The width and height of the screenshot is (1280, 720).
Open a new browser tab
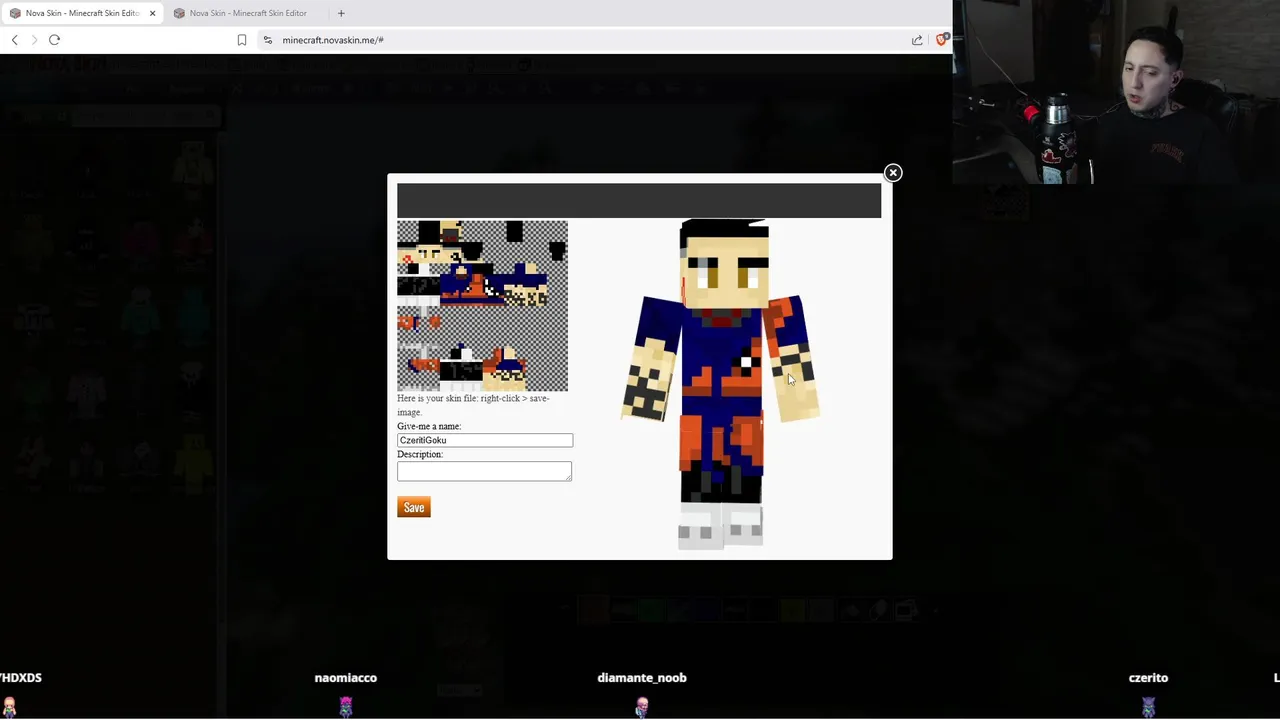pyautogui.click(x=341, y=13)
